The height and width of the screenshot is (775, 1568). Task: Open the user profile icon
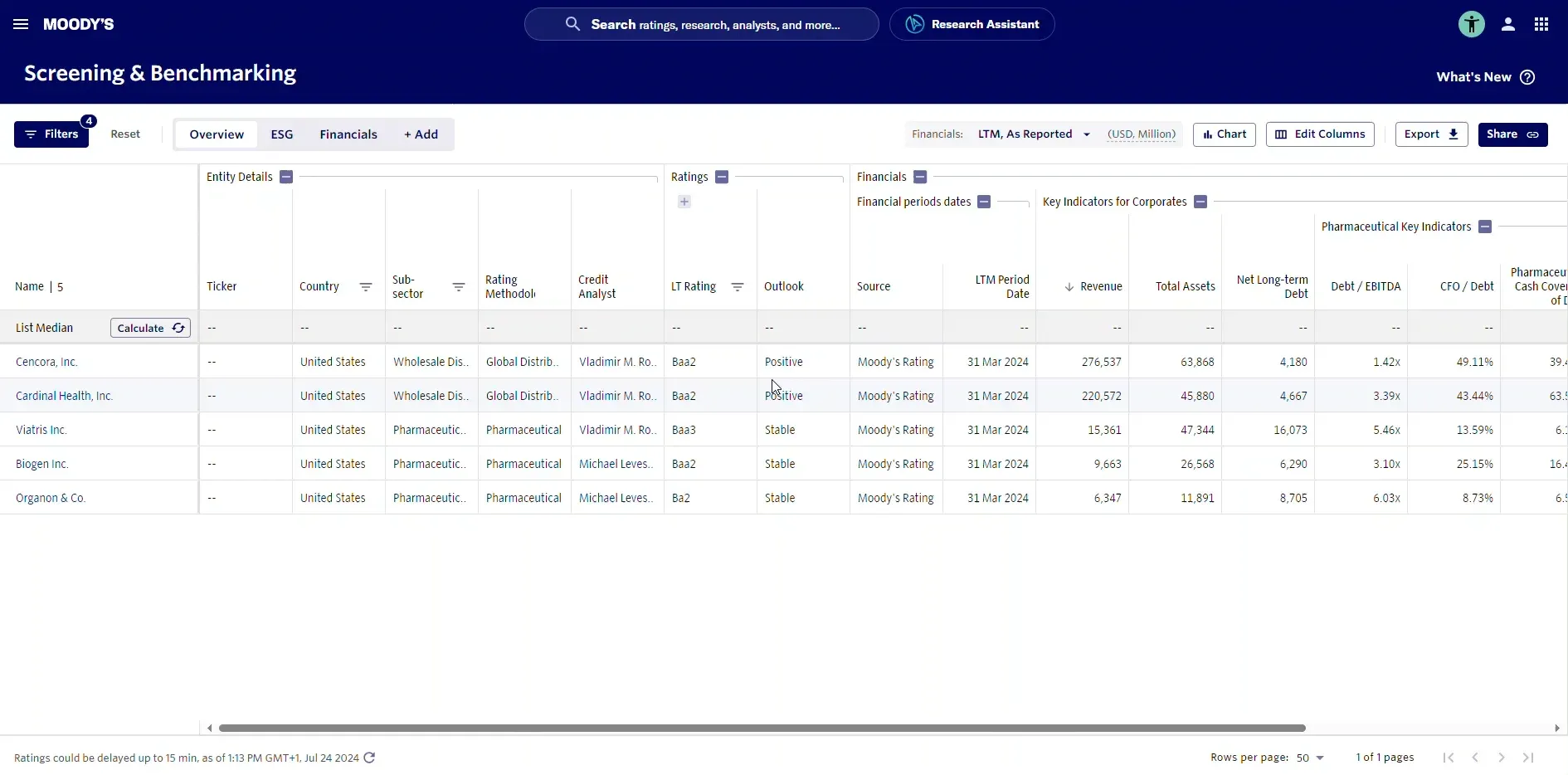point(1507,24)
